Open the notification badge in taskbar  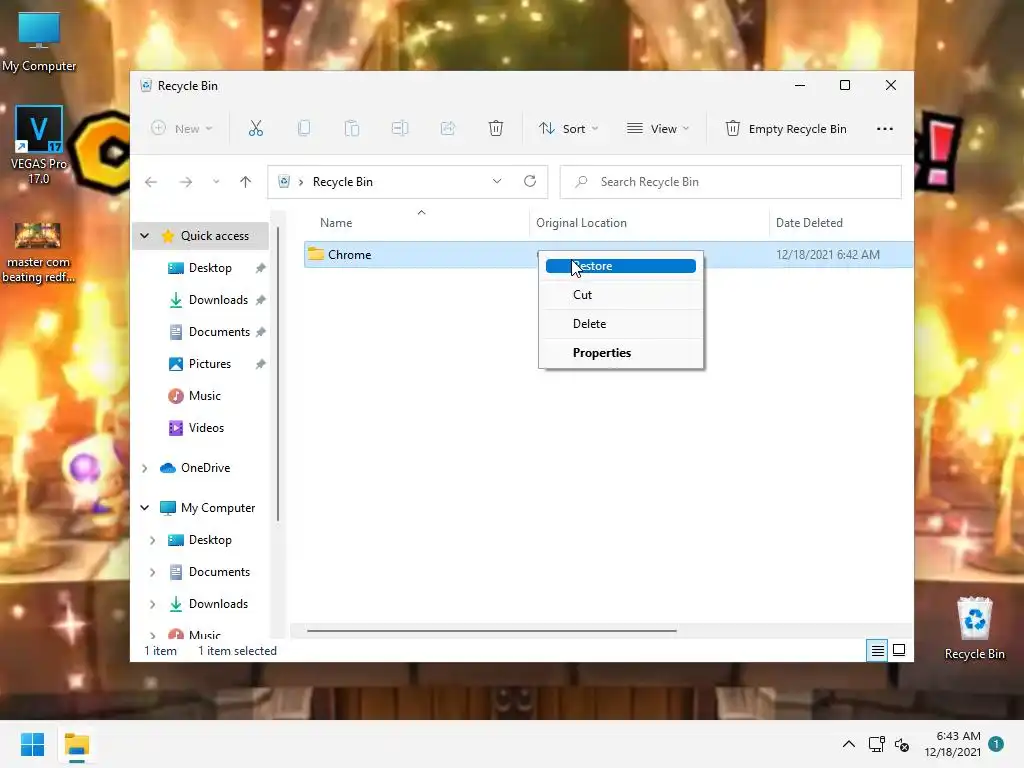(996, 744)
